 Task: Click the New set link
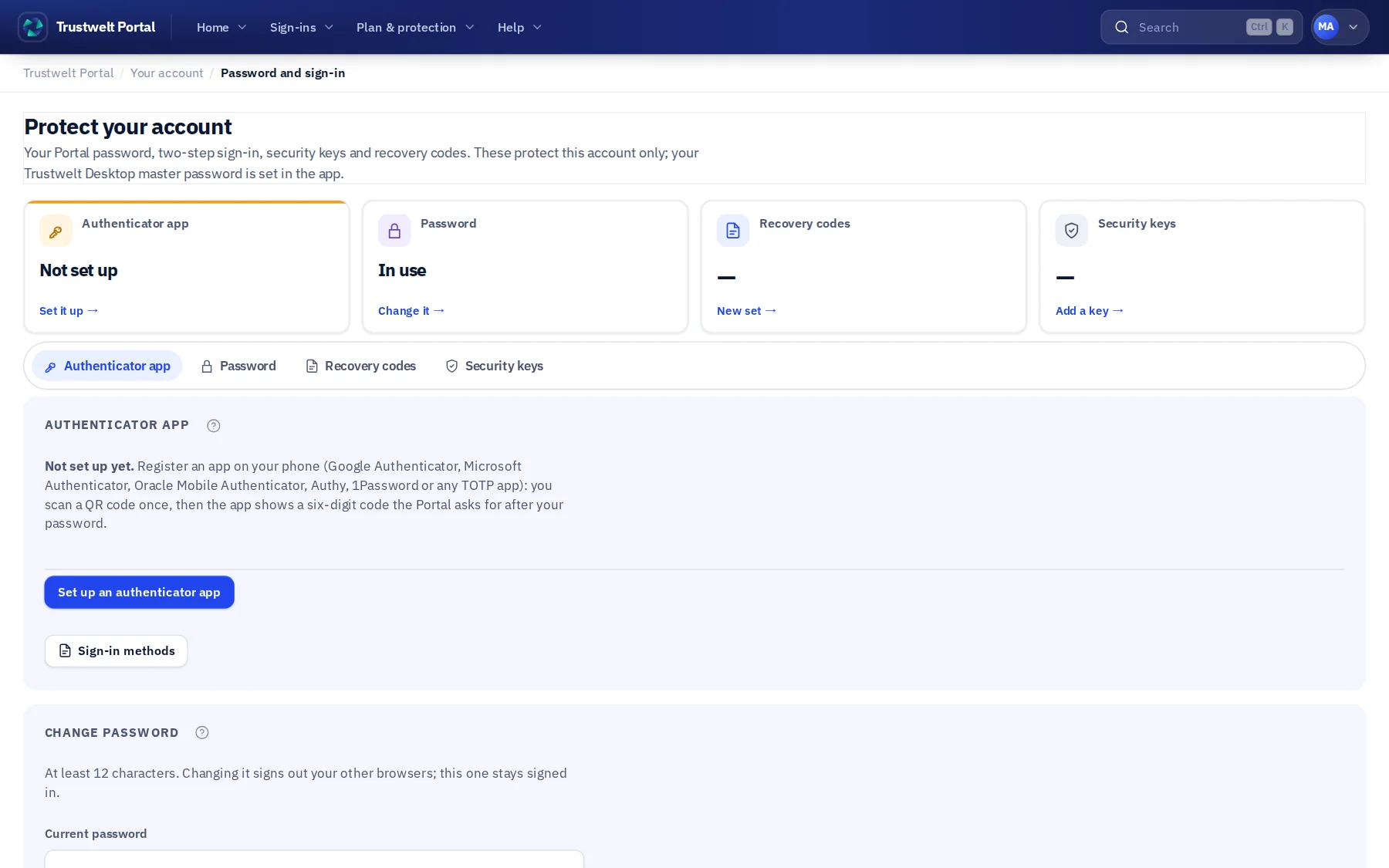point(746,311)
